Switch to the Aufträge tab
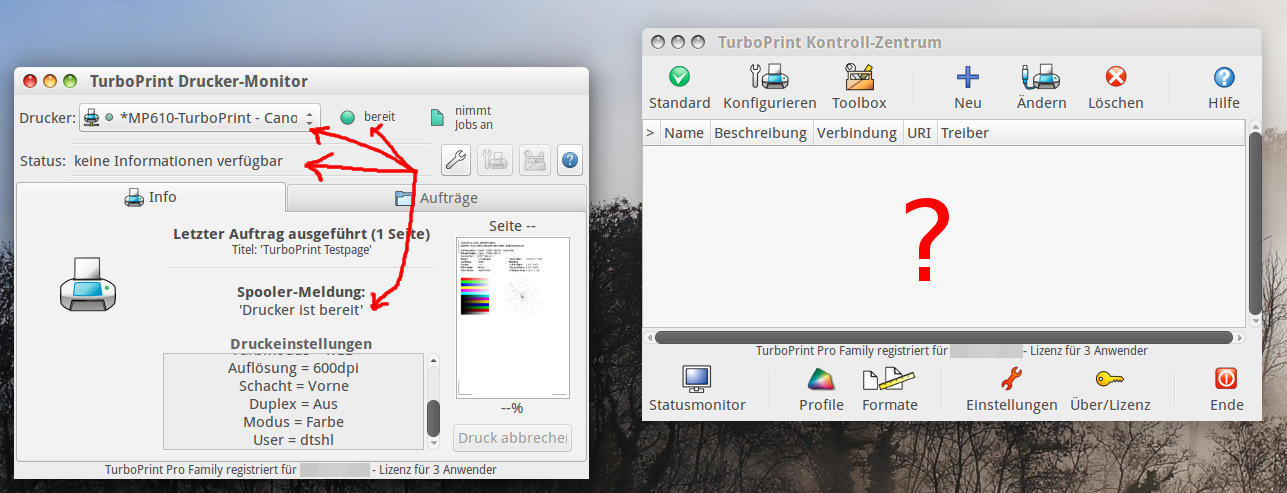Screen dimensions: 1287x493 pos(436,198)
